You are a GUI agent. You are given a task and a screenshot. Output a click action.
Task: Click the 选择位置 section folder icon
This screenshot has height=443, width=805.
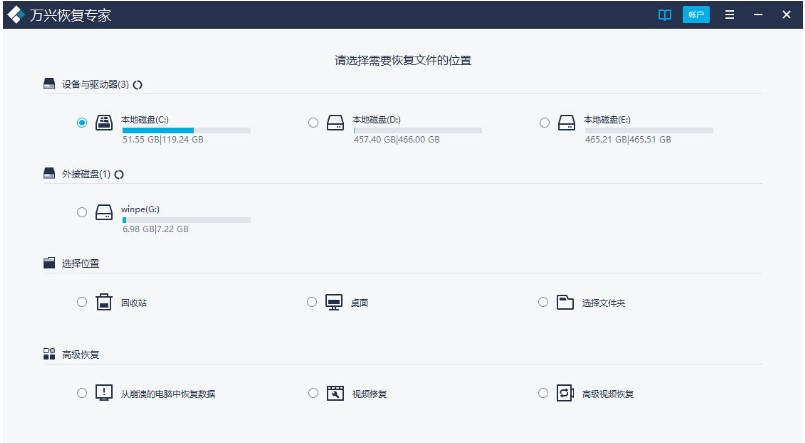[x=49, y=263]
